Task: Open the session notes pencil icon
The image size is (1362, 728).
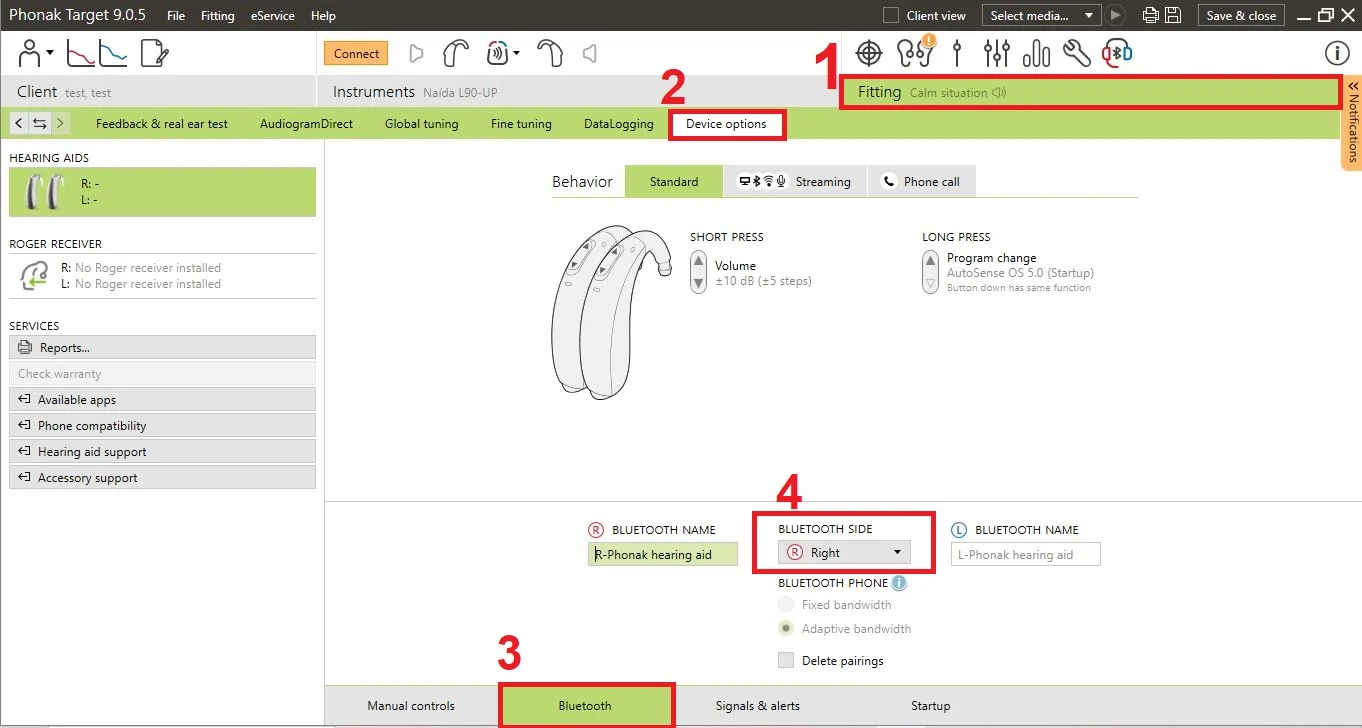Action: click(154, 53)
